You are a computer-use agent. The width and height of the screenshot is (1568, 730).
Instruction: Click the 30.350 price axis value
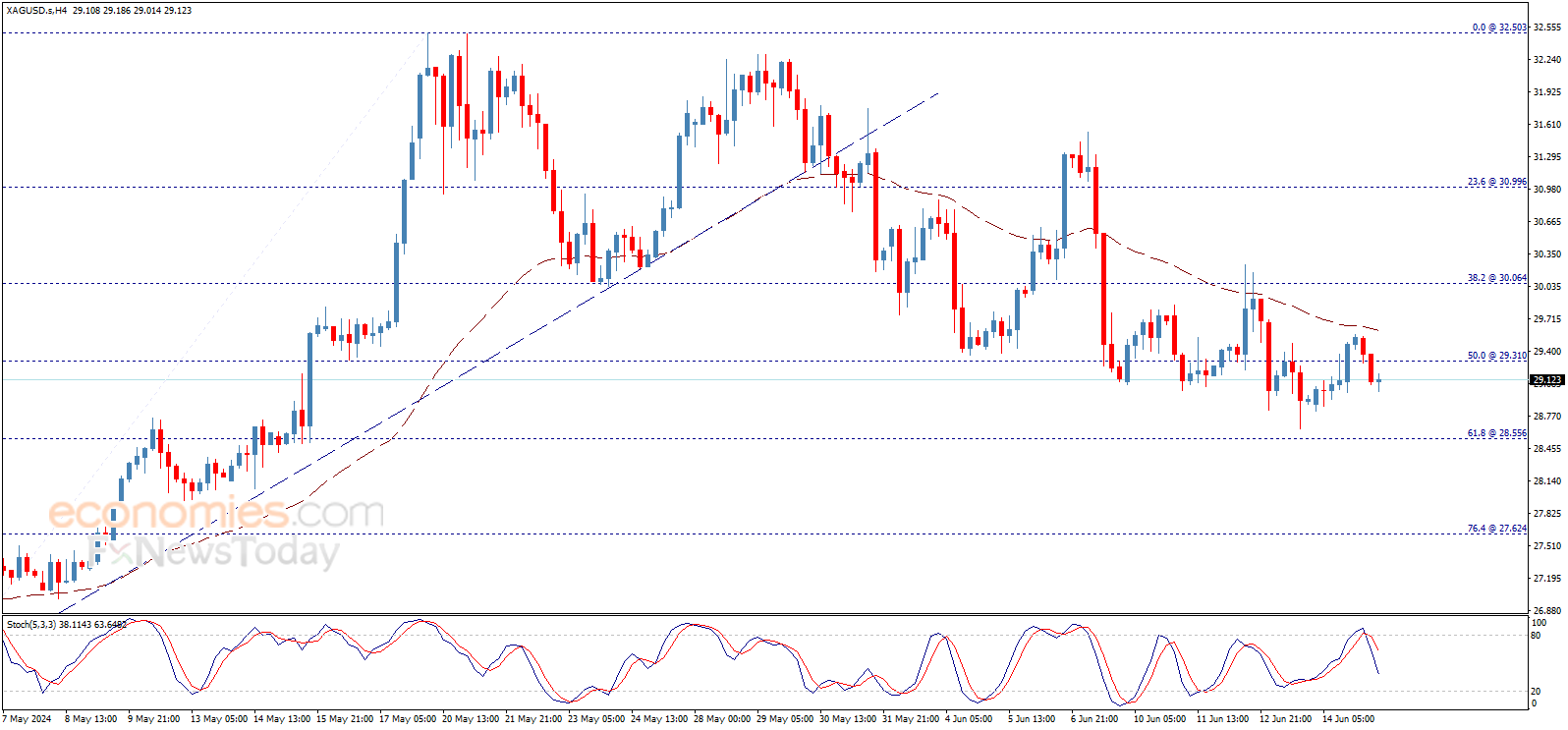(x=1546, y=254)
